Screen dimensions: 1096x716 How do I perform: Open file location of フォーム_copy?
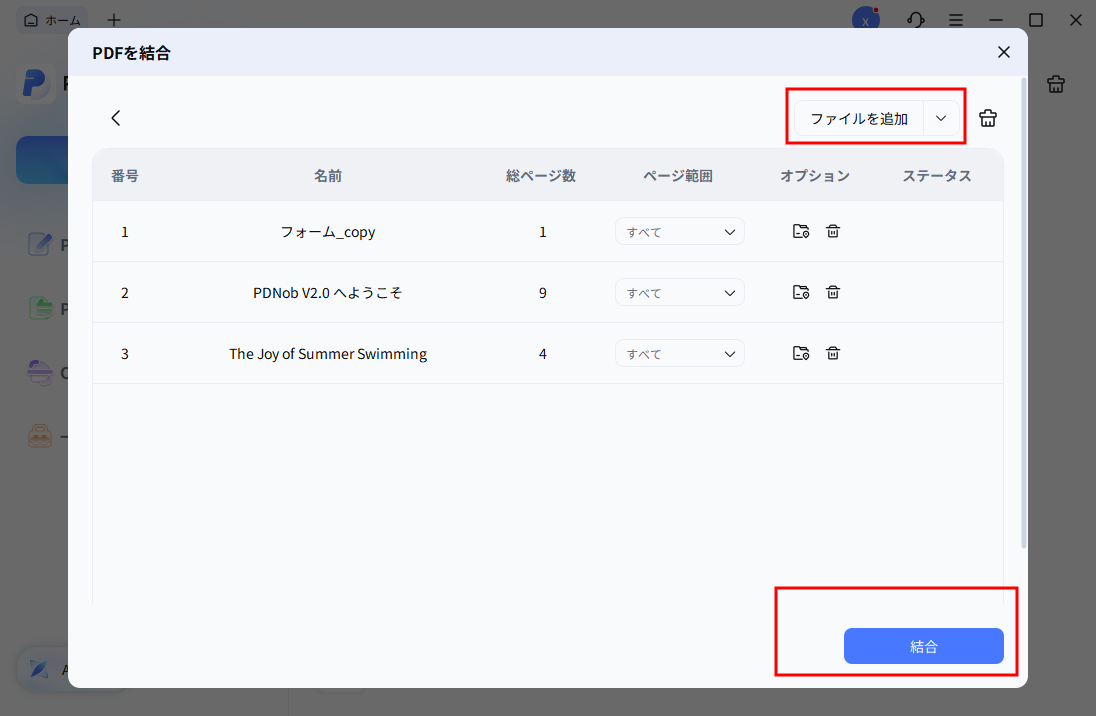[x=801, y=231]
